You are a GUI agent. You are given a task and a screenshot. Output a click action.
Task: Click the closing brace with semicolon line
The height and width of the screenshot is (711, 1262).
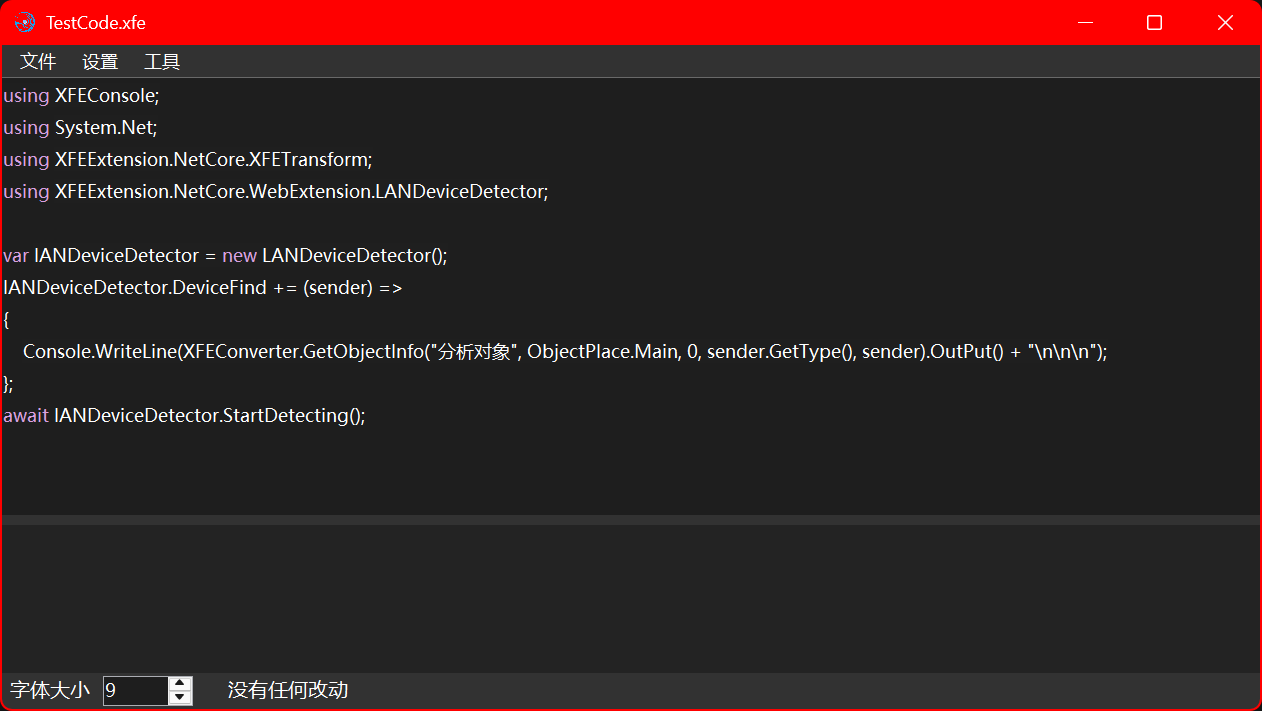click(8, 383)
